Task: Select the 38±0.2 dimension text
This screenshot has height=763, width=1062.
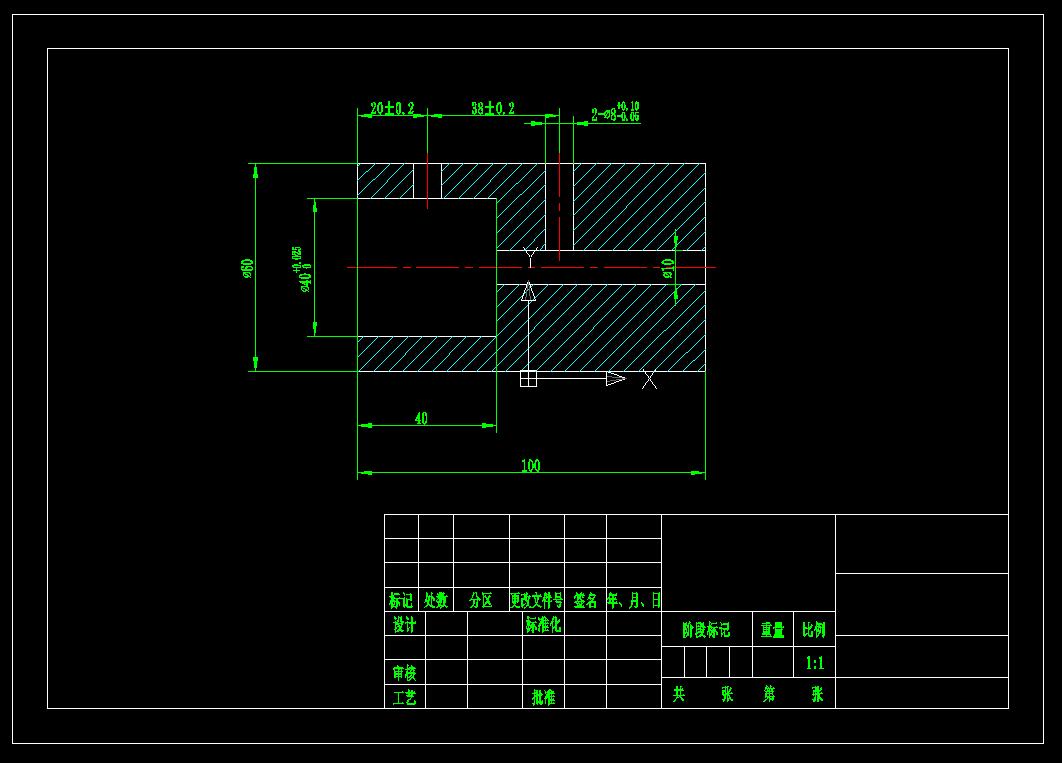Action: [x=493, y=108]
